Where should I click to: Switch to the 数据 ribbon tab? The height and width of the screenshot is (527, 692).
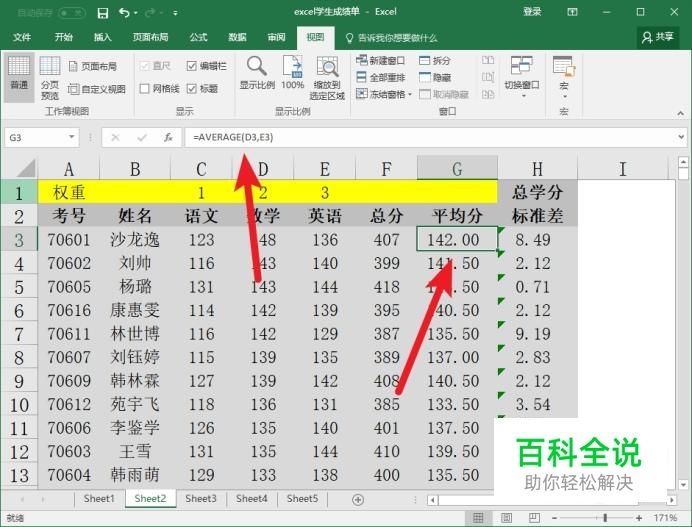click(237, 38)
